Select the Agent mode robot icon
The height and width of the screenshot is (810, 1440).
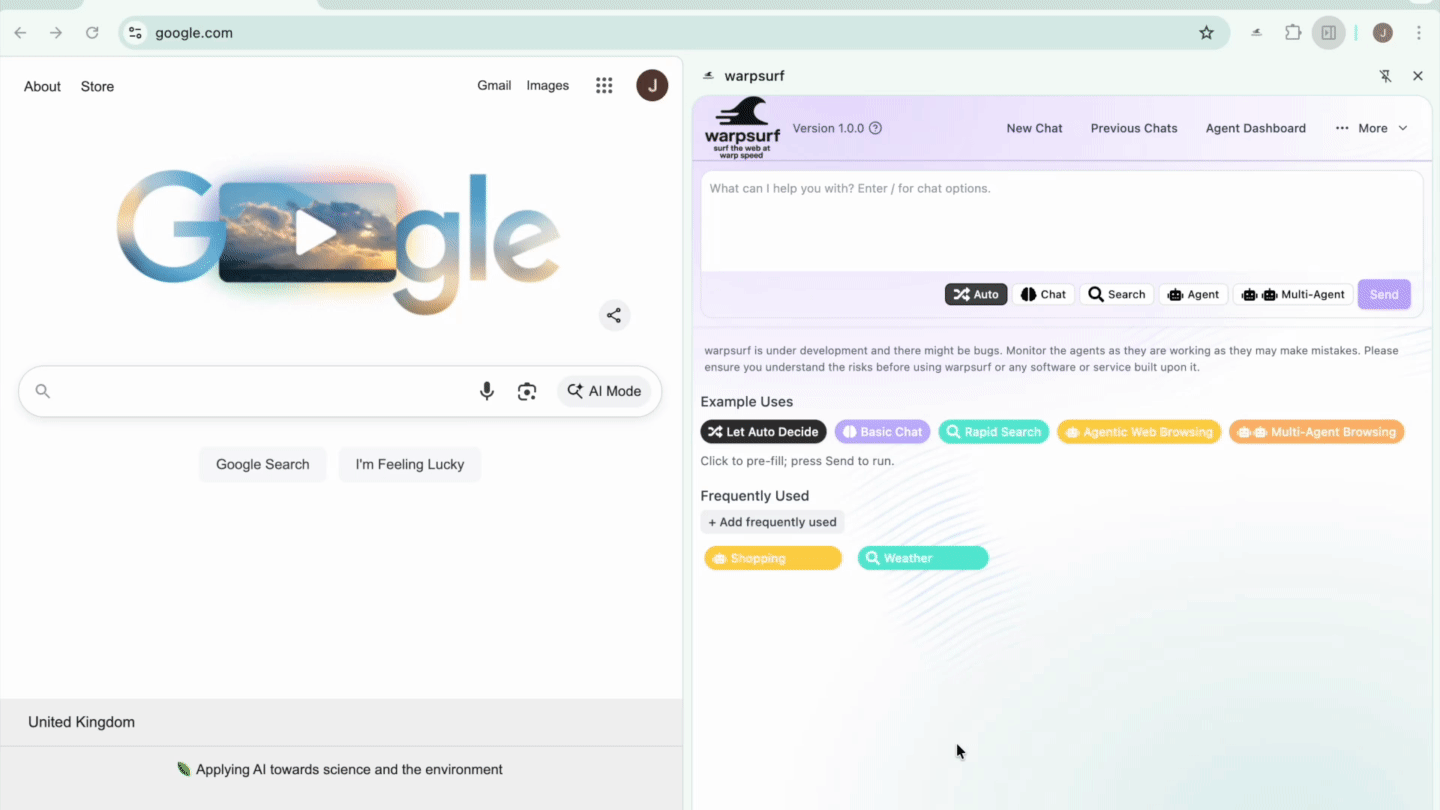point(1174,294)
